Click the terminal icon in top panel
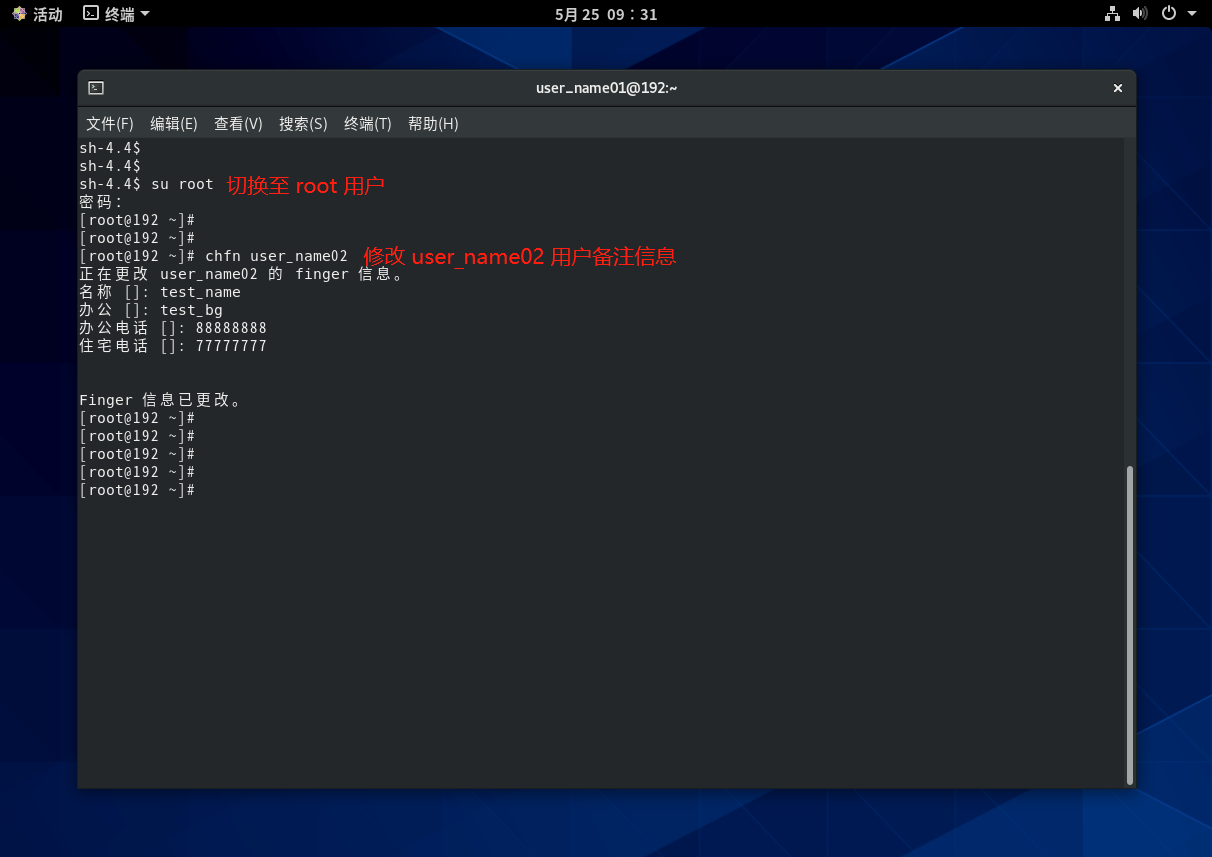The height and width of the screenshot is (857, 1212). [x=91, y=14]
